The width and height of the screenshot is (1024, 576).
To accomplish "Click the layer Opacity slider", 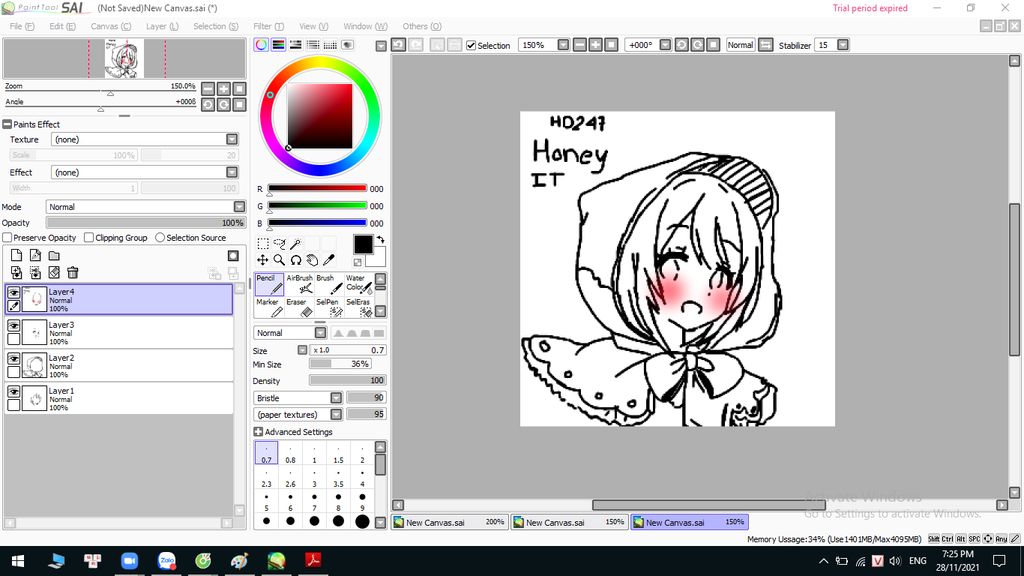I will pos(146,223).
